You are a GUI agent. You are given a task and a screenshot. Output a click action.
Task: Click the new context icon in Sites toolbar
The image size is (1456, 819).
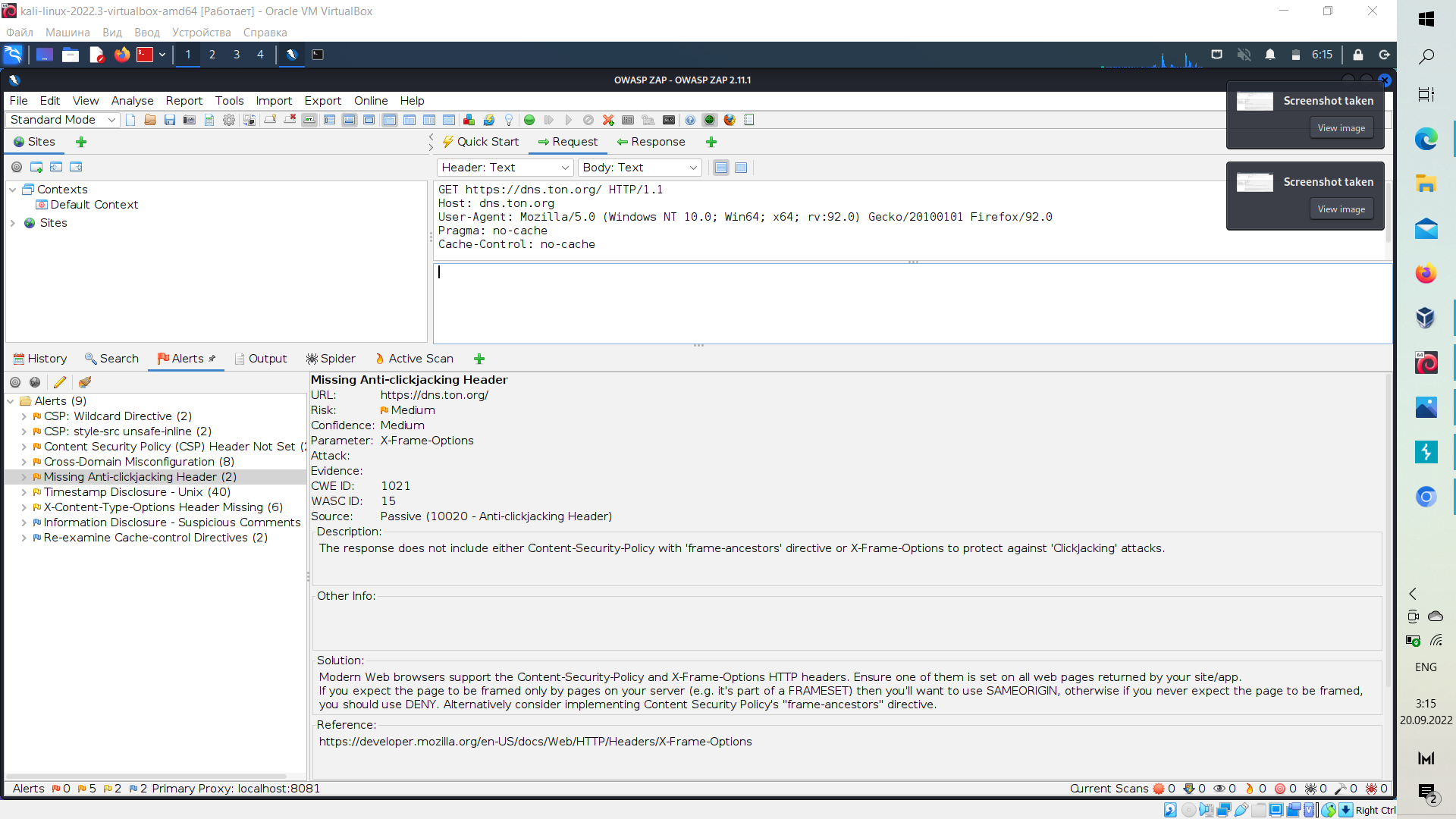tap(36, 167)
